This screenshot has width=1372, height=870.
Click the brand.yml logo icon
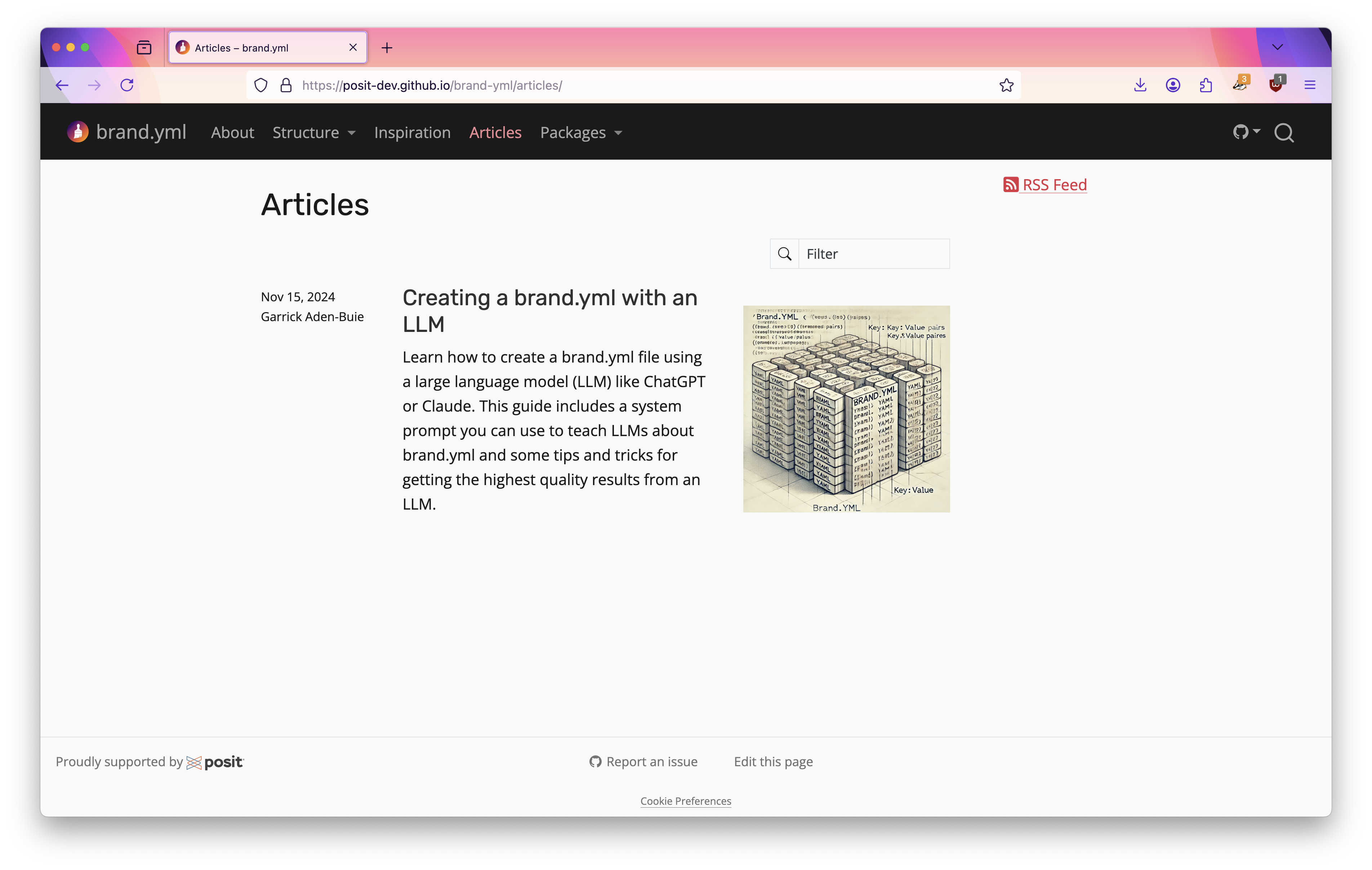78,132
